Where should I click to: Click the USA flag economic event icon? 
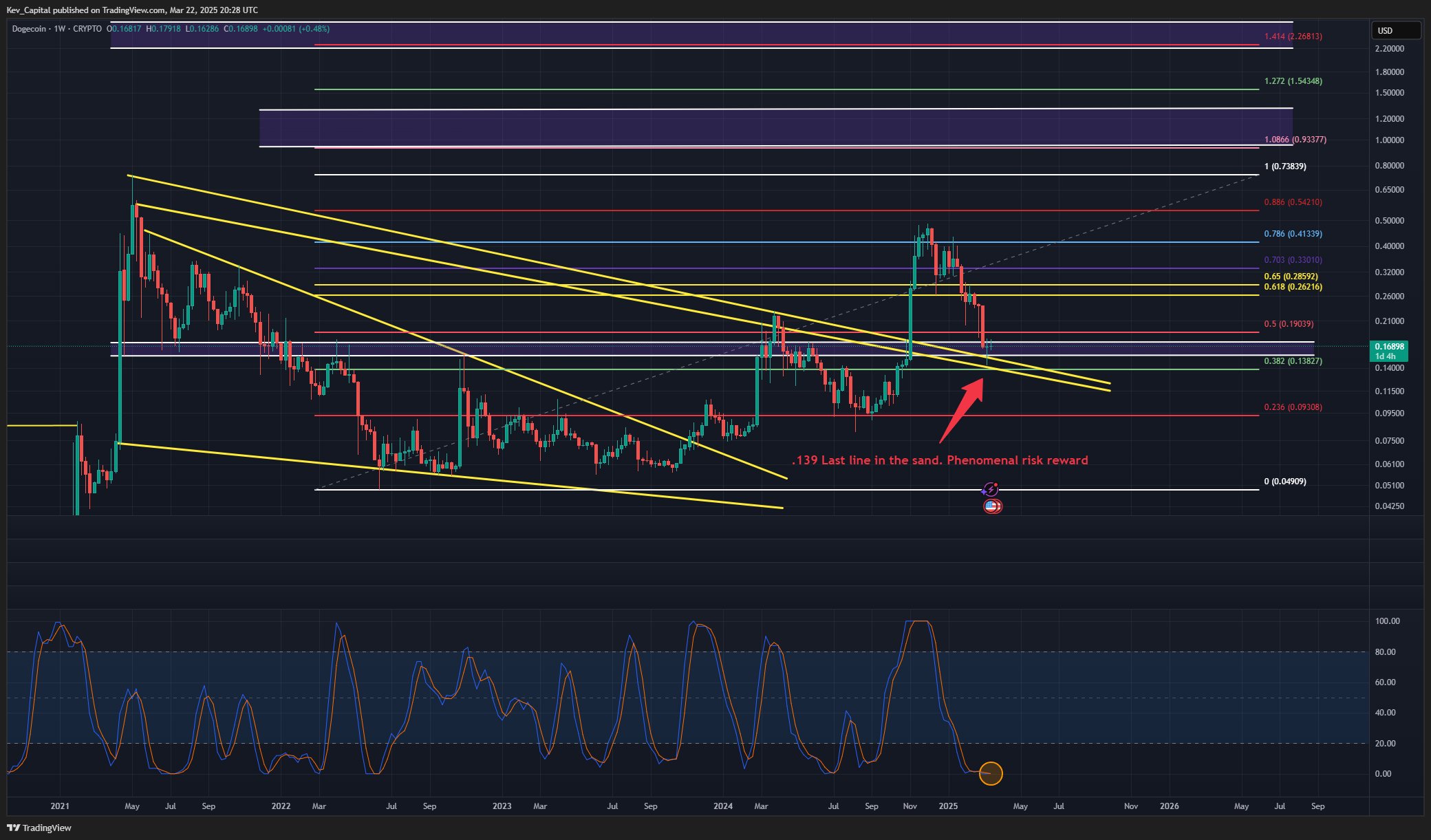tap(991, 507)
